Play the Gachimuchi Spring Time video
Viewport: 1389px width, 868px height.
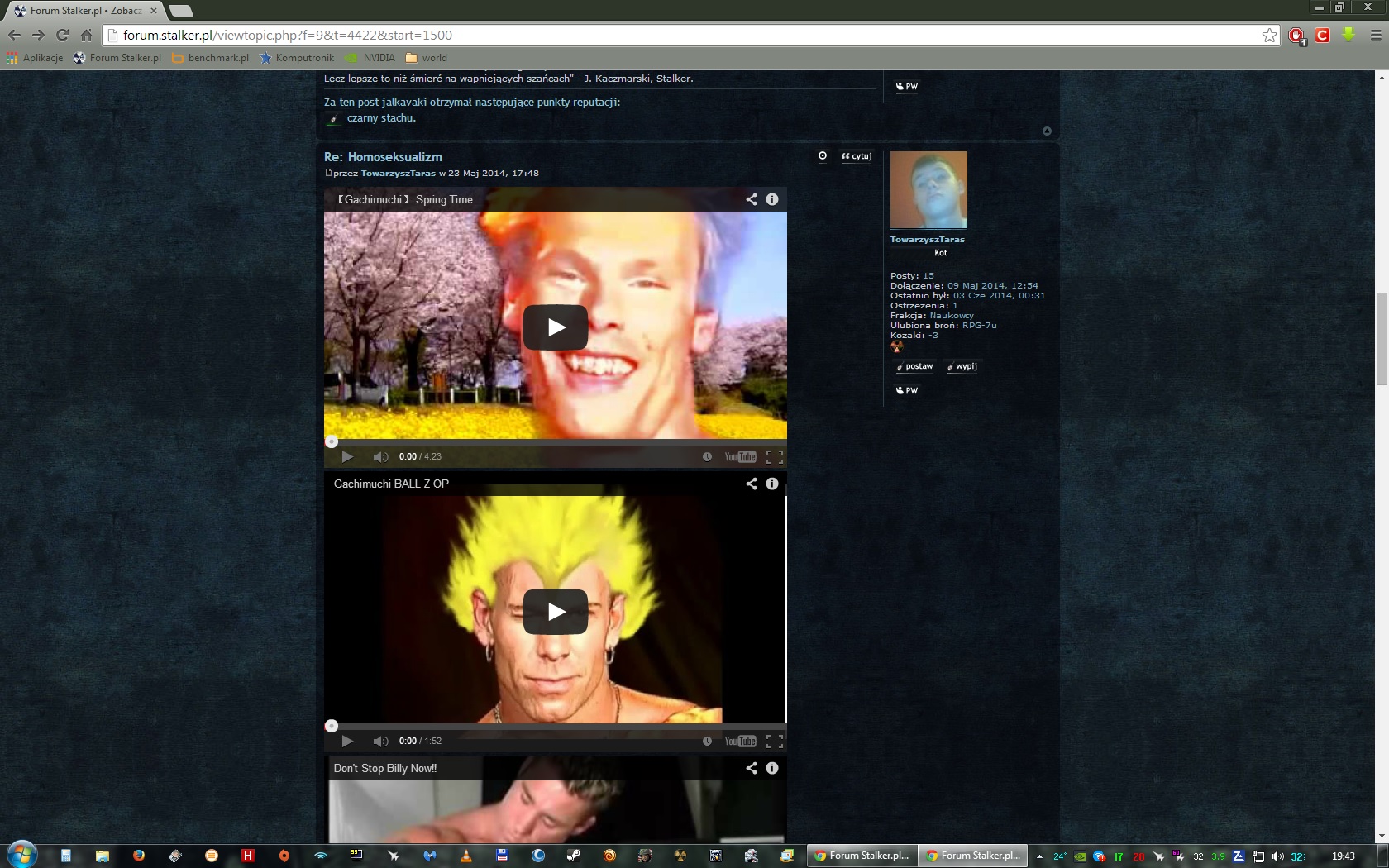[555, 327]
